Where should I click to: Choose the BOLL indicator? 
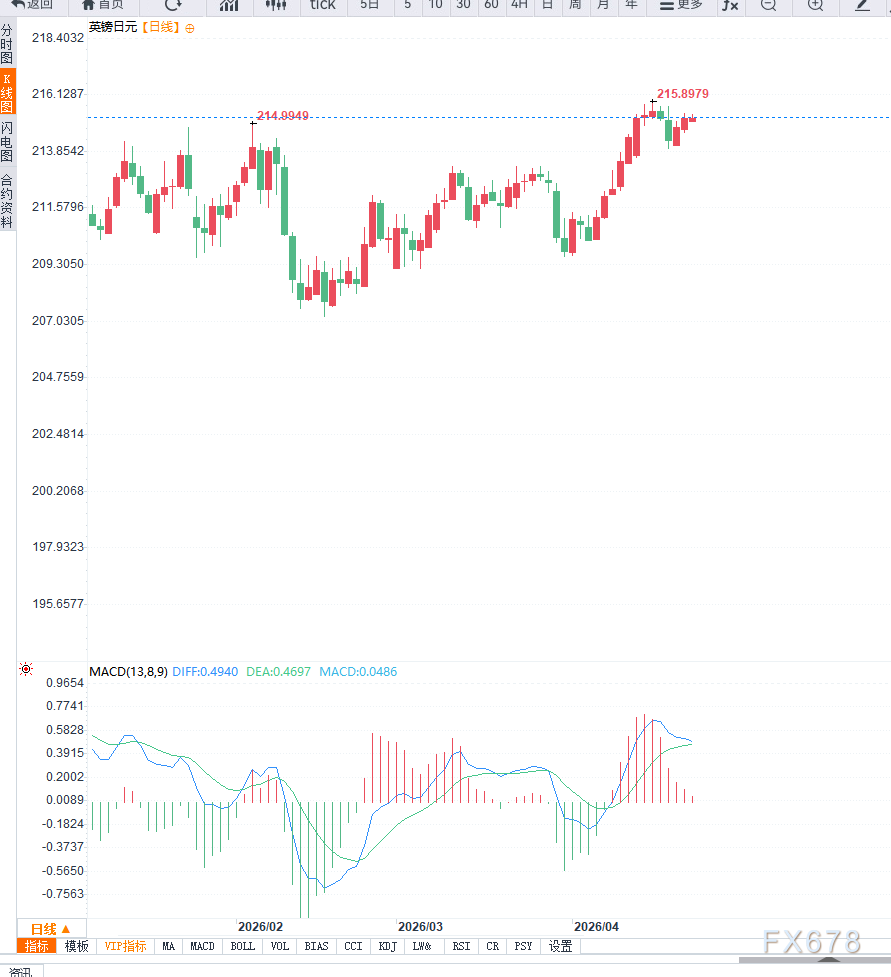point(242,946)
